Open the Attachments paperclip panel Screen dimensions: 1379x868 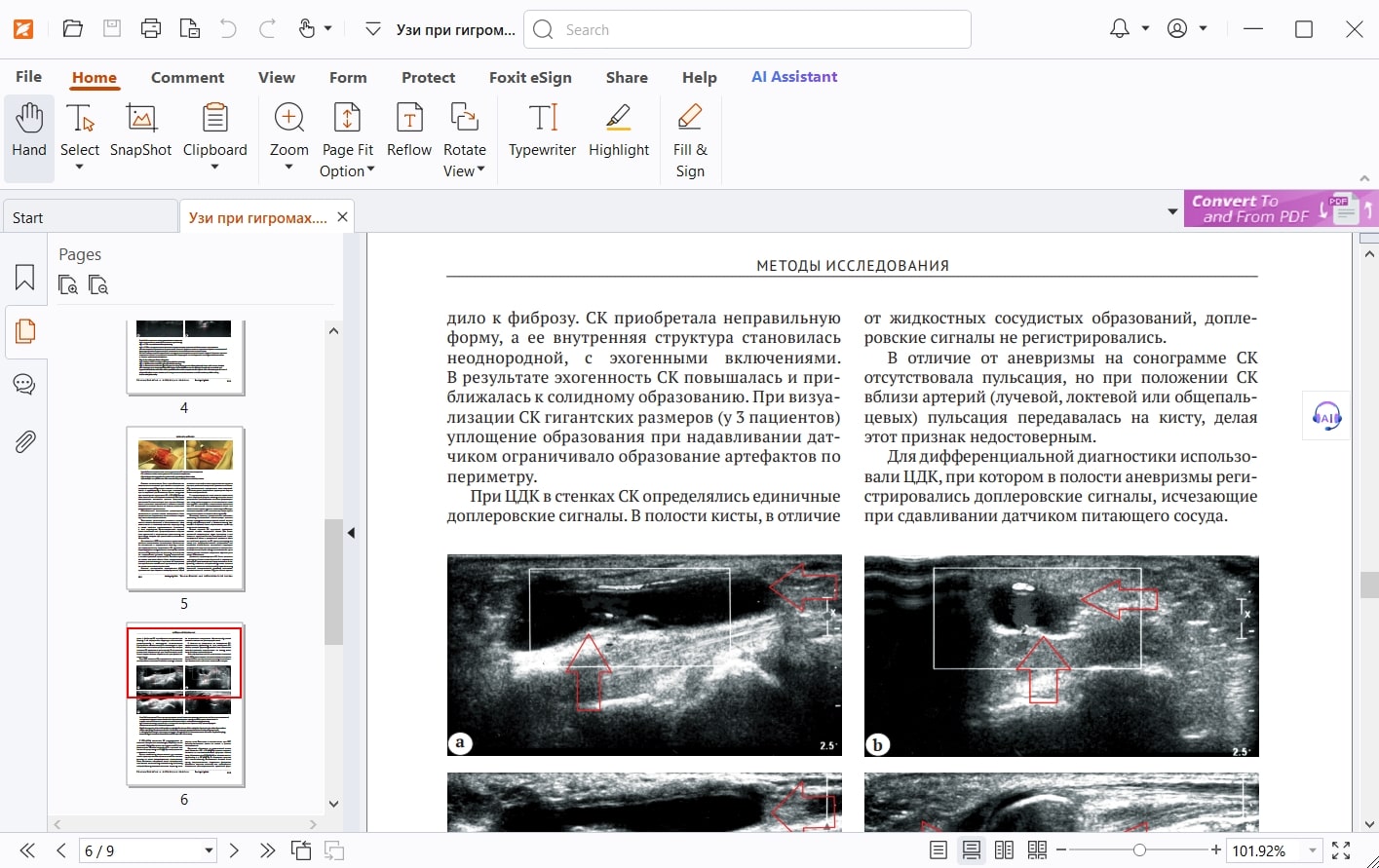pyautogui.click(x=24, y=442)
